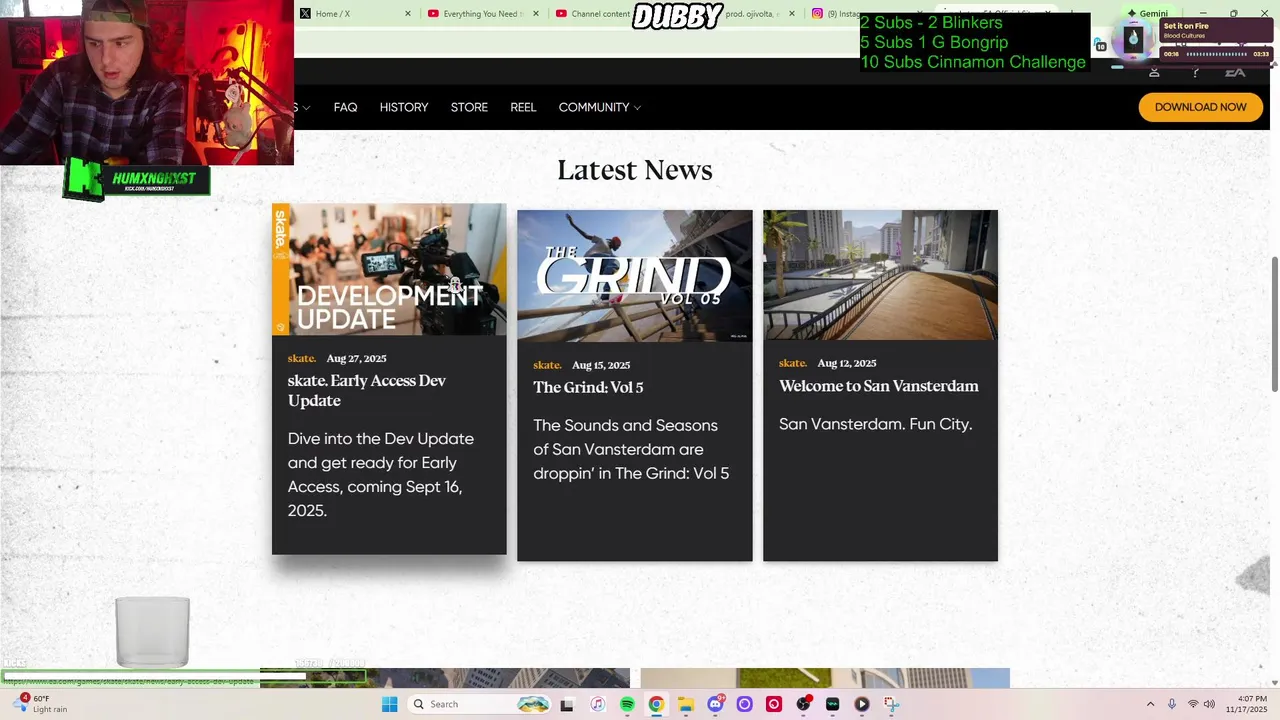Open Snipping Tool from the taskbar
The image size is (1280, 720).
[x=891, y=704]
